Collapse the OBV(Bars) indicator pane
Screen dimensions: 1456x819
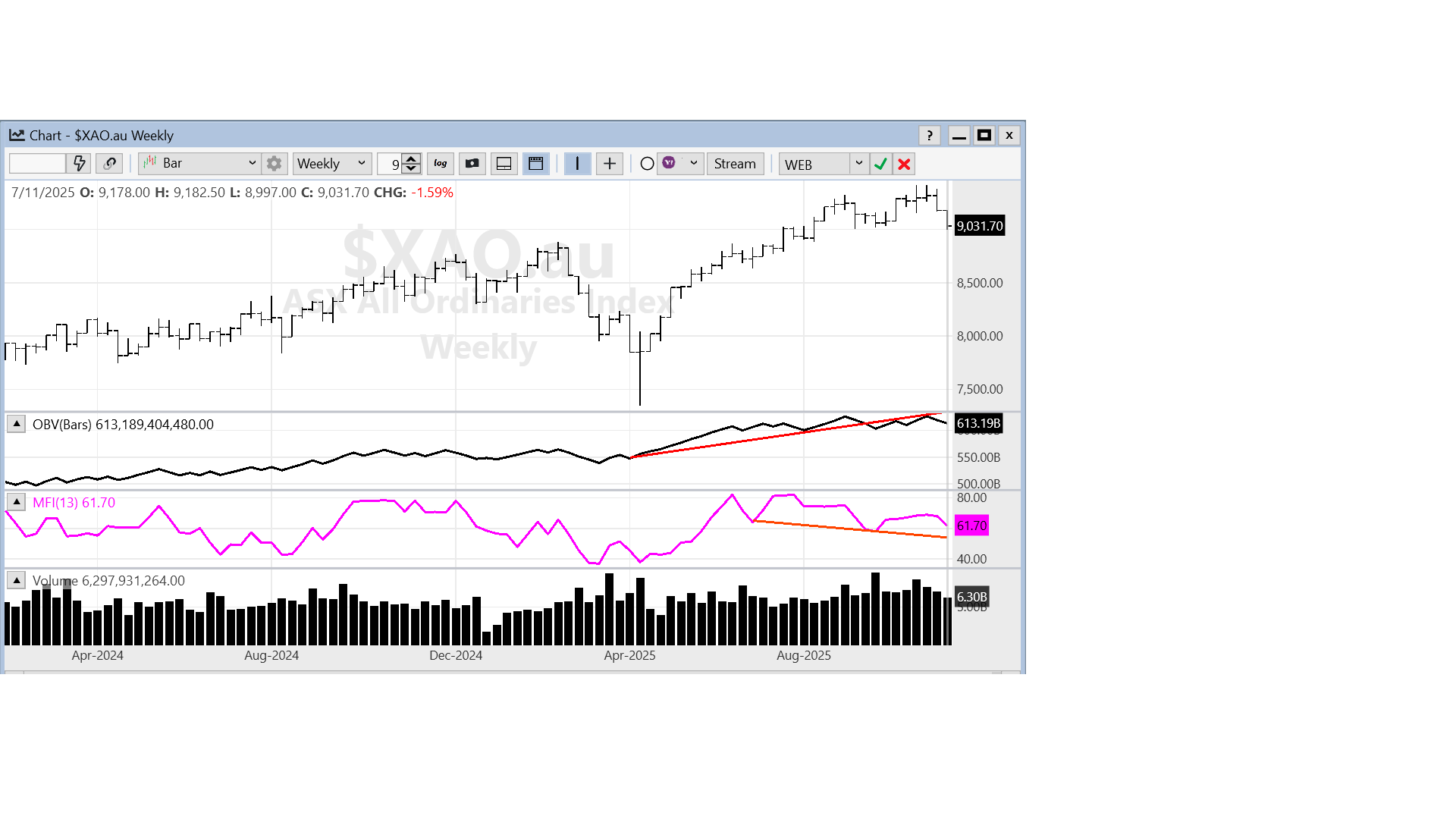[x=17, y=424]
